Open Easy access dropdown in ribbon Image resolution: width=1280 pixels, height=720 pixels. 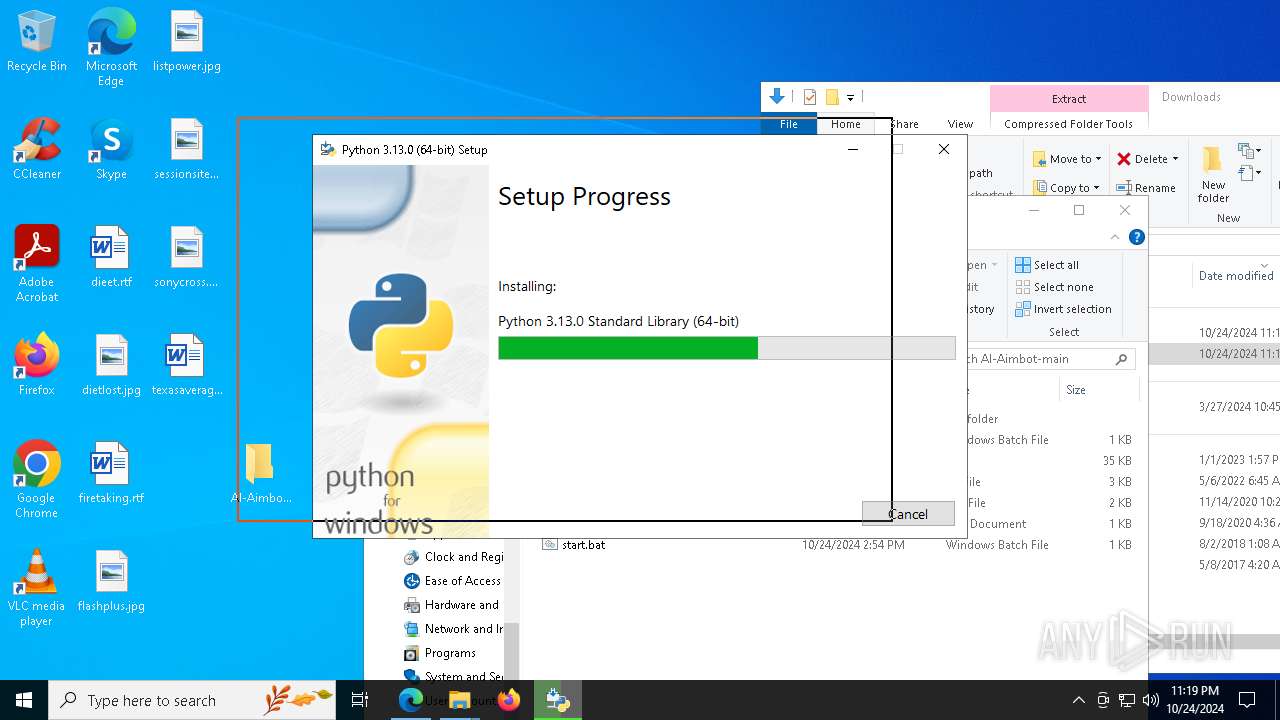(1249, 174)
